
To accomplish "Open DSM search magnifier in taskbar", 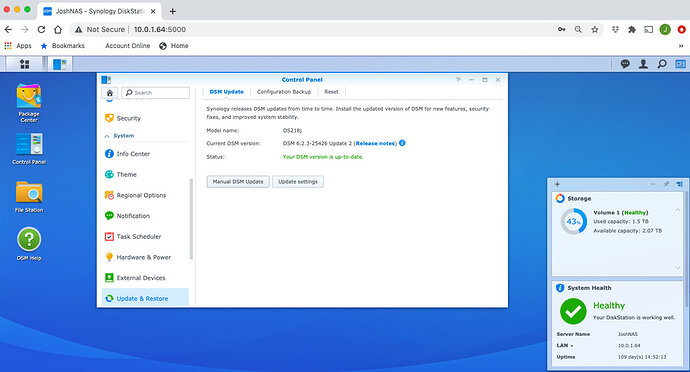I will (x=662, y=64).
